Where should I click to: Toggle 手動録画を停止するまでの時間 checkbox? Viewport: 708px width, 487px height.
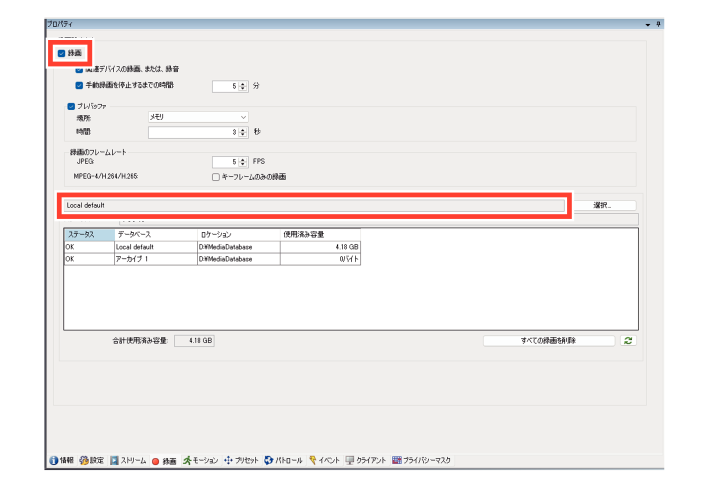tap(79, 85)
